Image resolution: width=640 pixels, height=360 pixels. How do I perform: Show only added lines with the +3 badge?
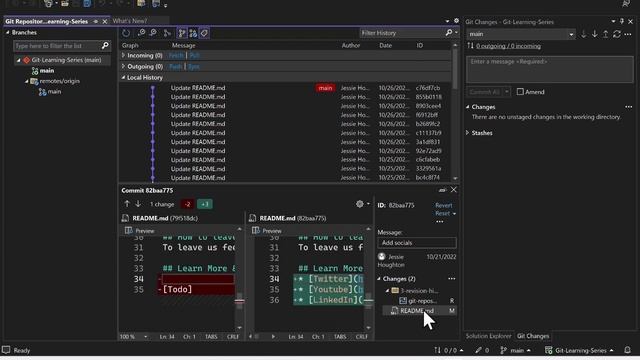(x=205, y=204)
